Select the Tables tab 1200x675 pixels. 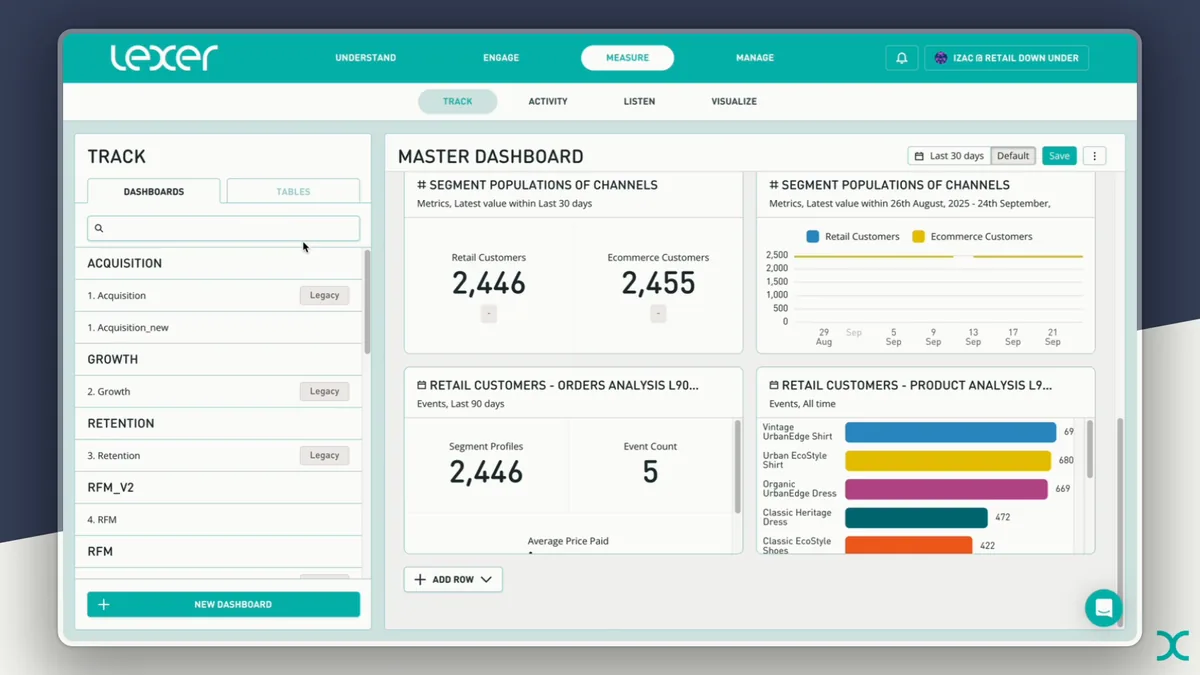tap(293, 191)
